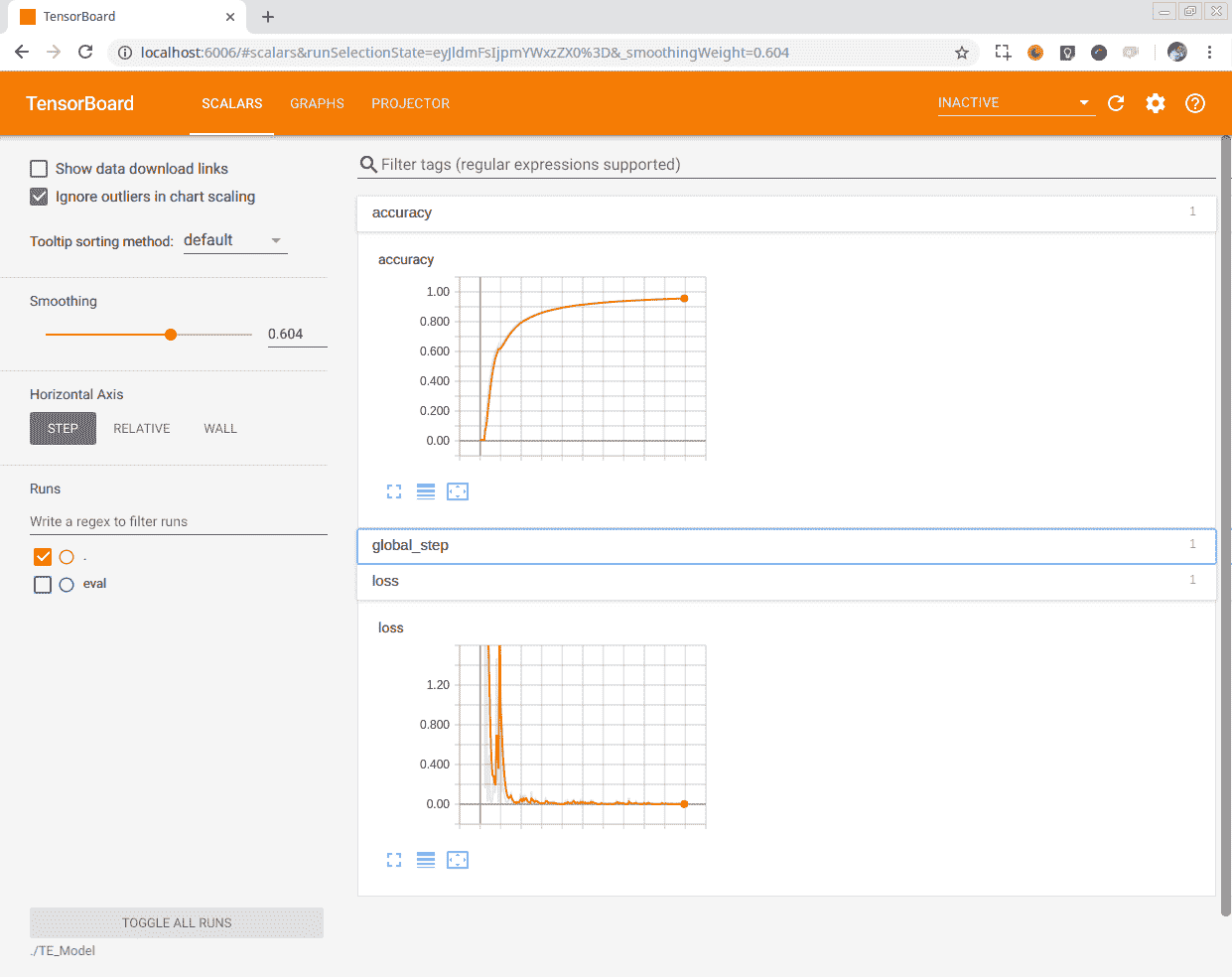This screenshot has height=977, width=1232.
Task: Open the help question mark icon
Action: coord(1195,103)
